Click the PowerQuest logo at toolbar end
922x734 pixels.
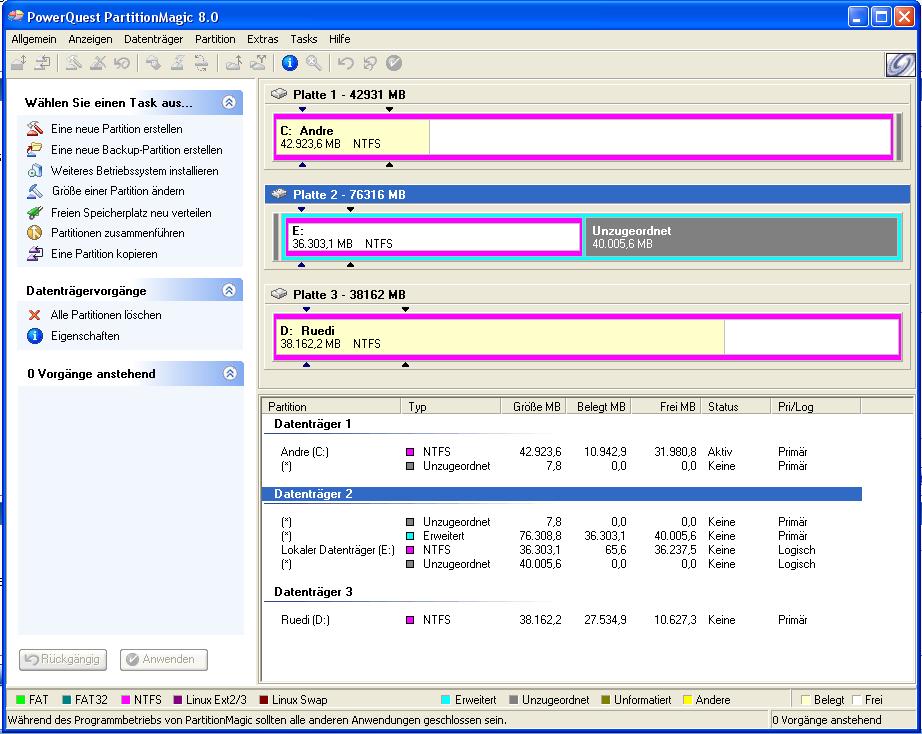(x=900, y=64)
